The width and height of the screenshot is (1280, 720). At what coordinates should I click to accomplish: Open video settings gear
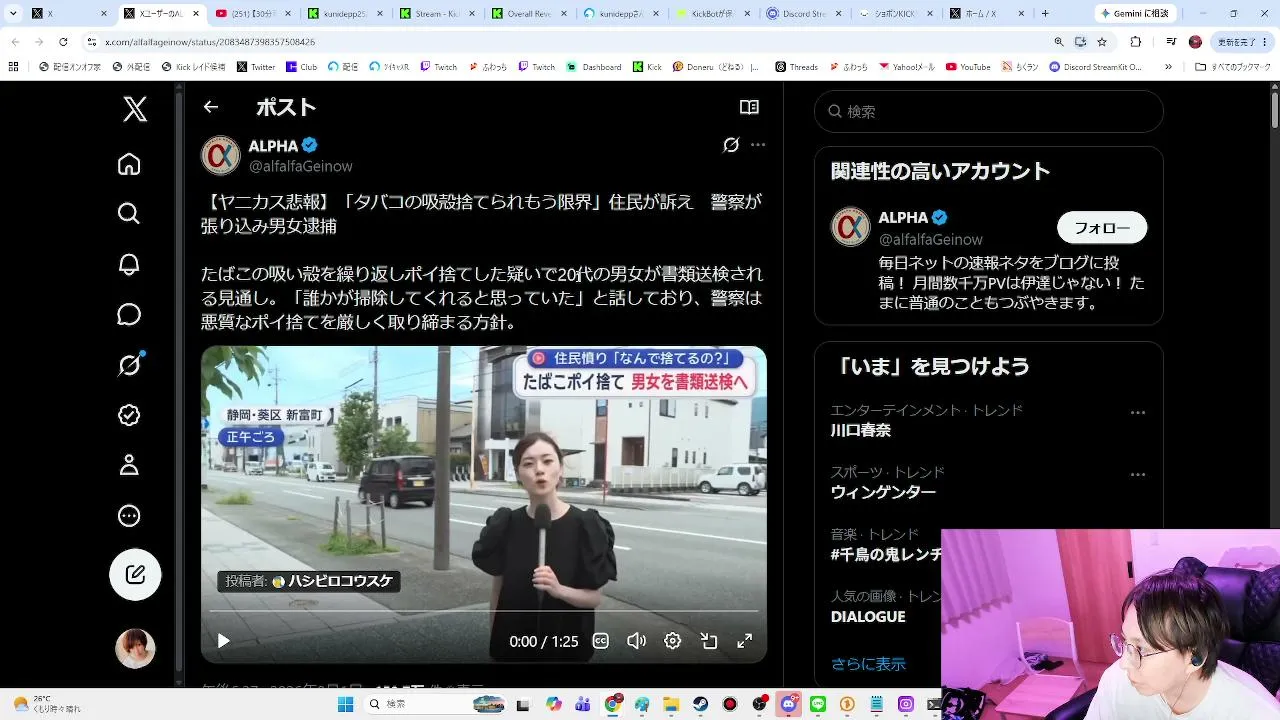(673, 641)
